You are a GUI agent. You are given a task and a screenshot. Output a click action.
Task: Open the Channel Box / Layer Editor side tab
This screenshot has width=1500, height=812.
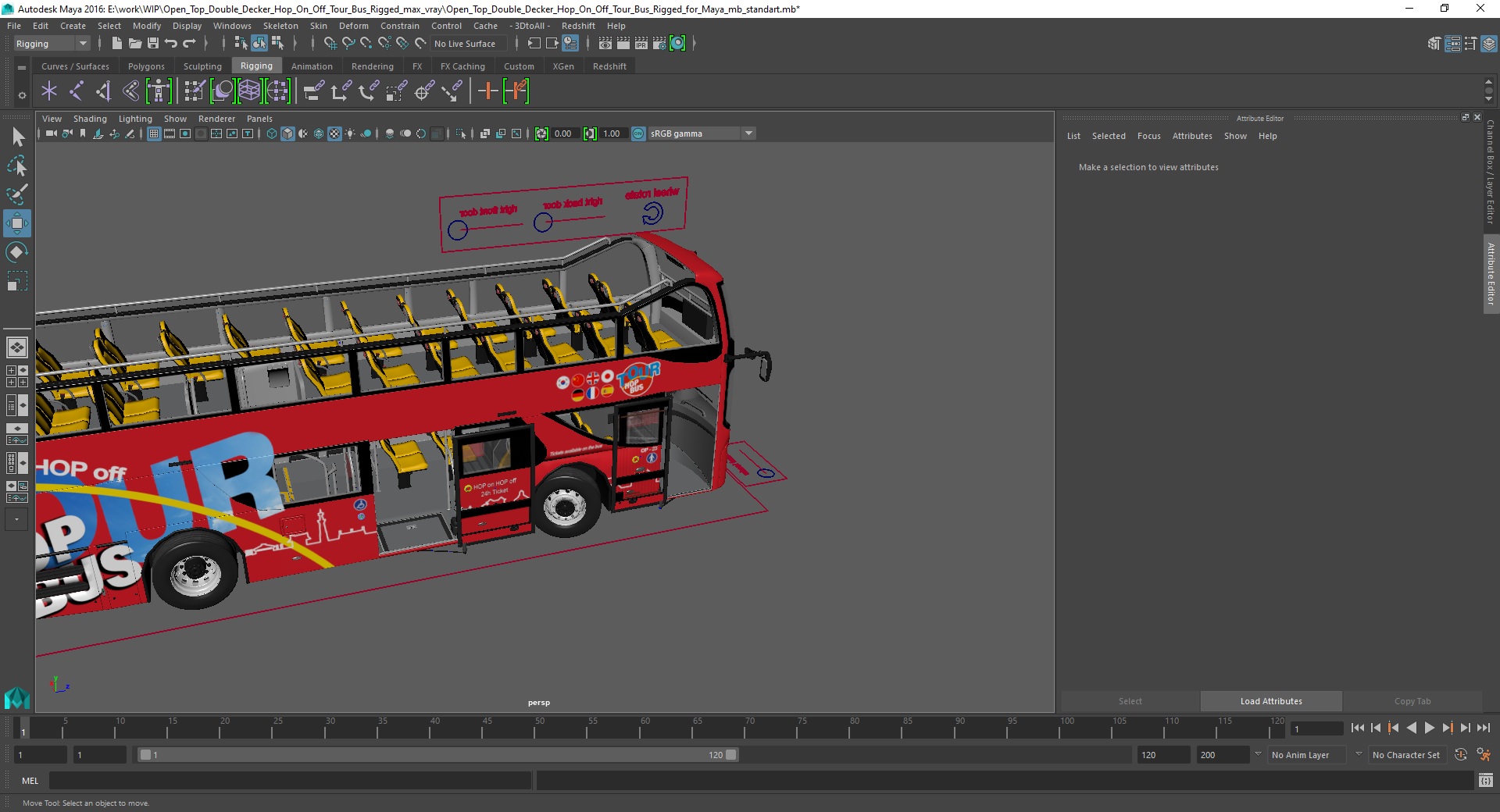point(1491,172)
